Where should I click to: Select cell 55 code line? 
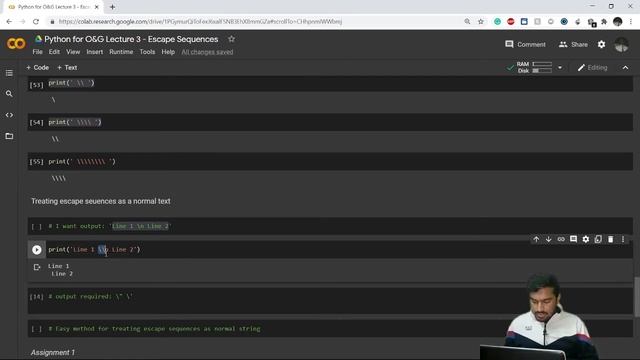coord(82,162)
